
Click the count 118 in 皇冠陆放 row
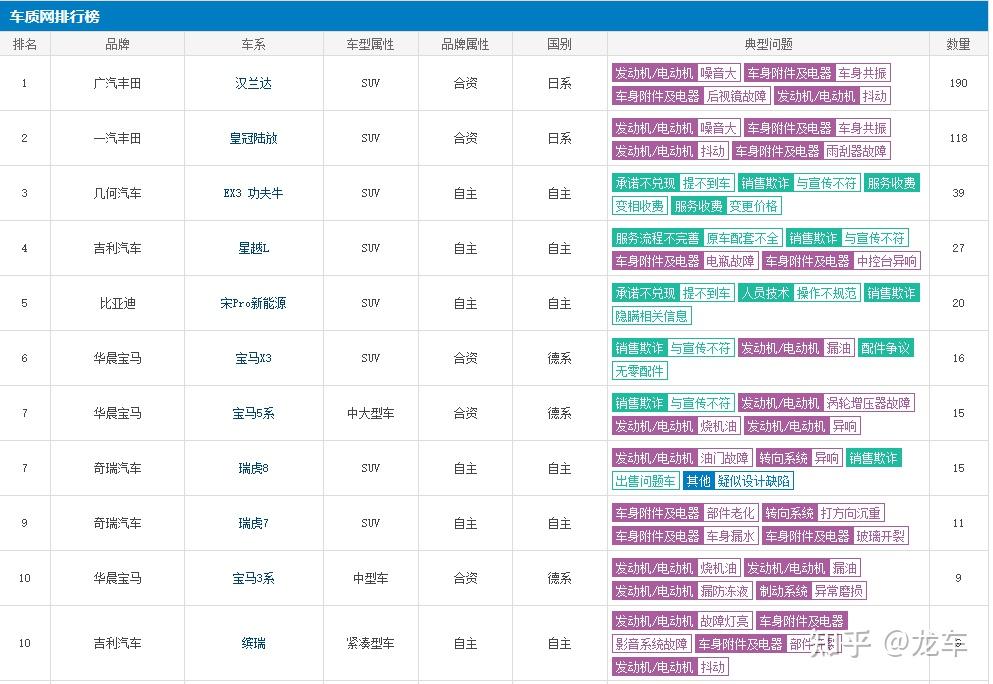pos(958,138)
